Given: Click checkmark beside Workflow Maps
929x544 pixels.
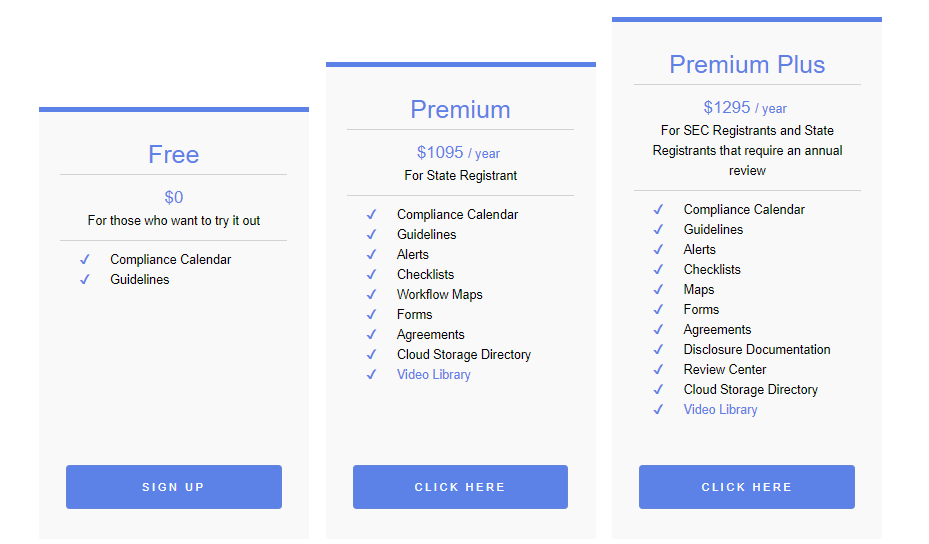Looking at the screenshot, I should pyautogui.click(x=371, y=295).
